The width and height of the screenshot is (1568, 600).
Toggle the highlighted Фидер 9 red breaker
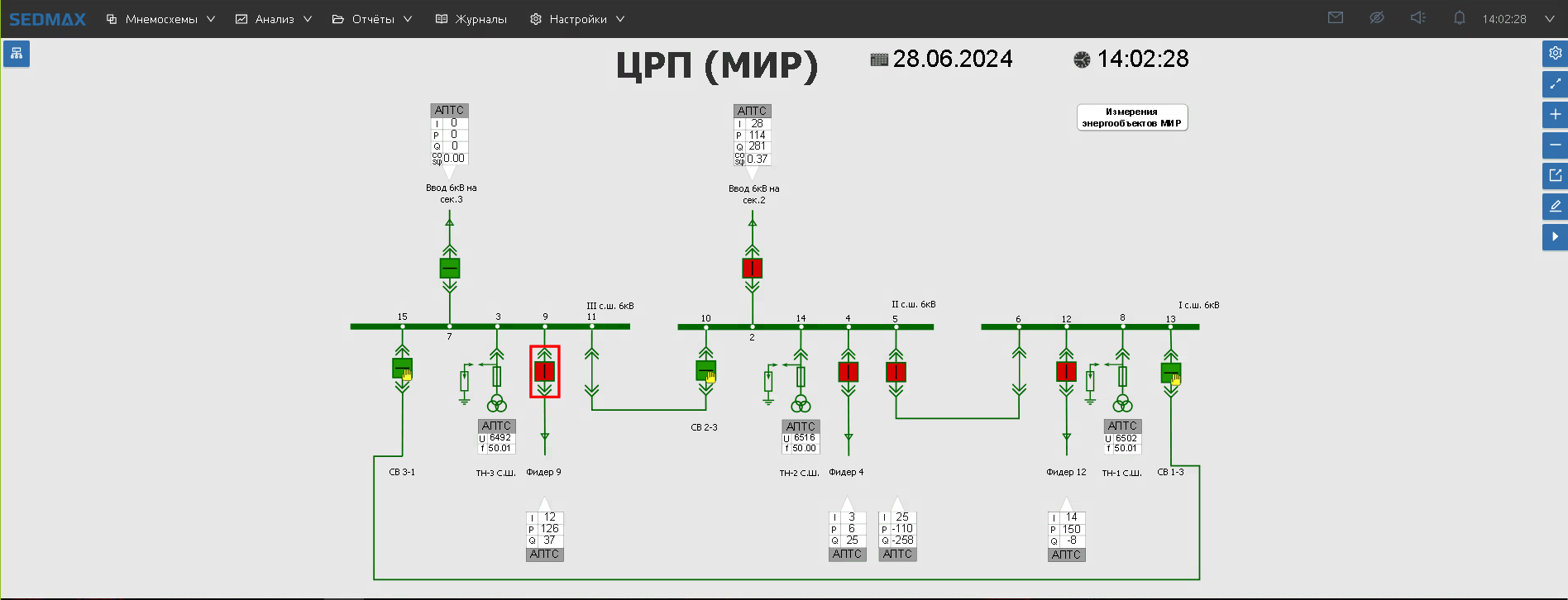click(x=544, y=371)
